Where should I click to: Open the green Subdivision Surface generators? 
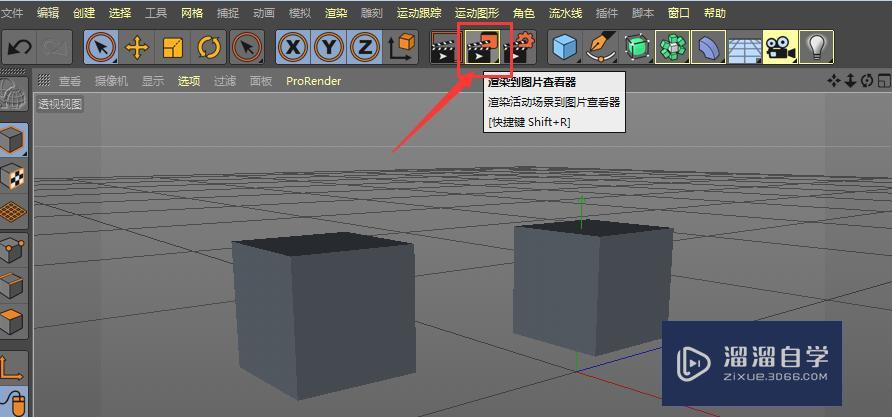pyautogui.click(x=637, y=47)
